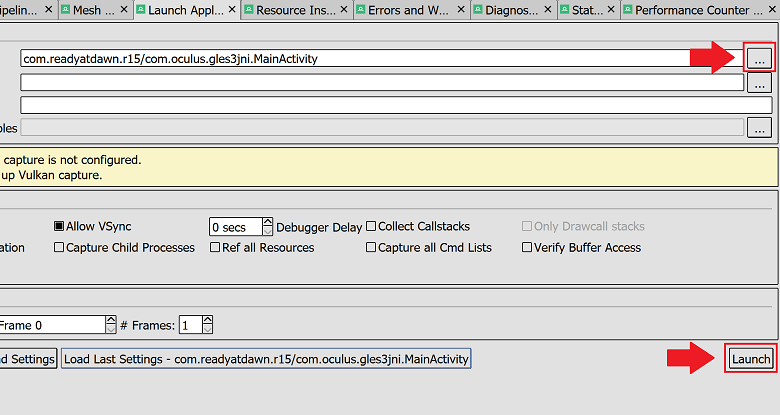Close the Launch Application tab
Image resolution: width=780 pixels, height=415 pixels.
coord(232,11)
